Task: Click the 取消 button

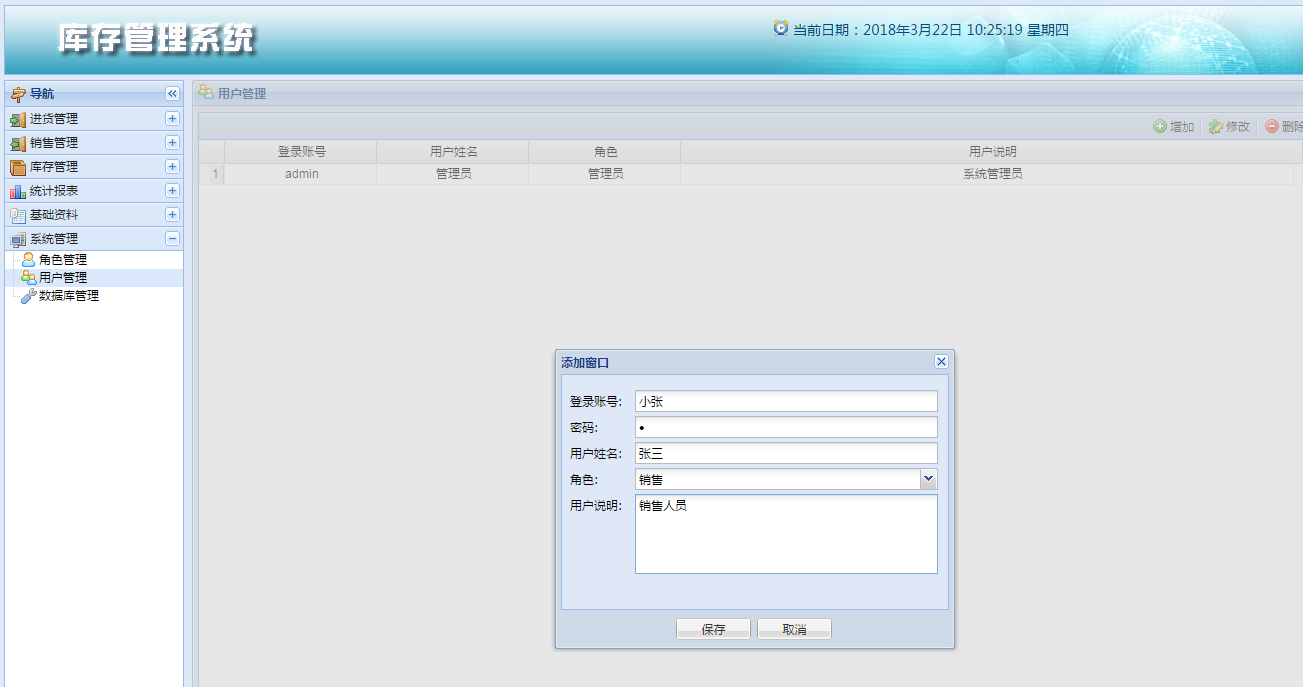Action: click(x=794, y=630)
